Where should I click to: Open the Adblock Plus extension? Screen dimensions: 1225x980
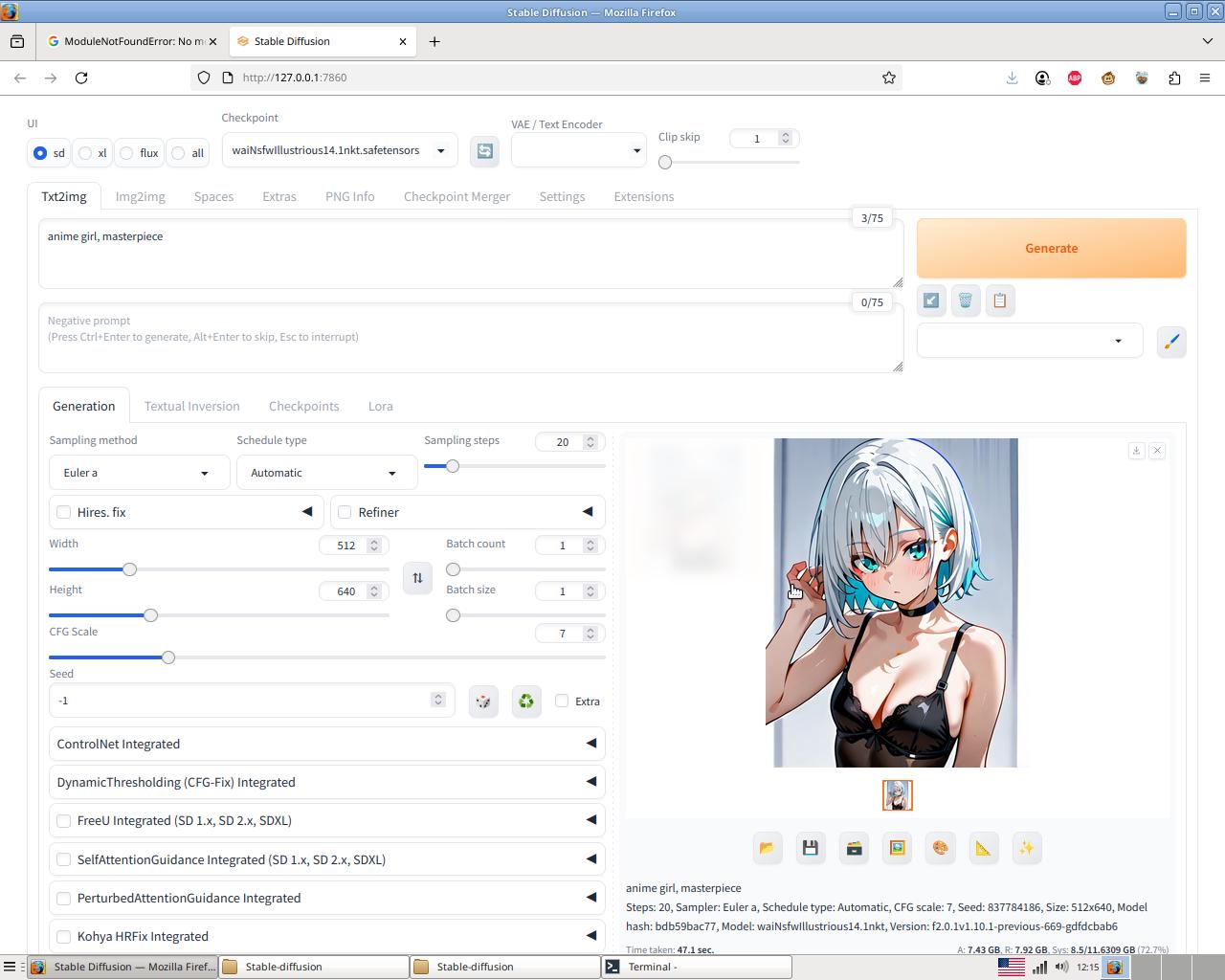[1075, 78]
